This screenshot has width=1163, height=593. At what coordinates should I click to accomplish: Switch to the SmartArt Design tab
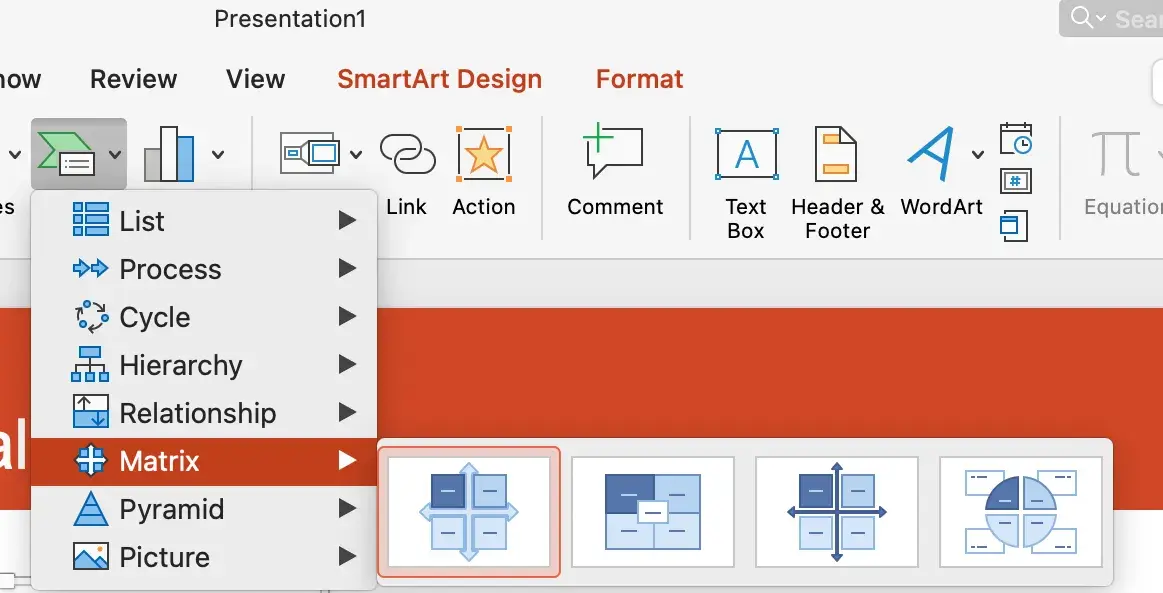pos(439,79)
